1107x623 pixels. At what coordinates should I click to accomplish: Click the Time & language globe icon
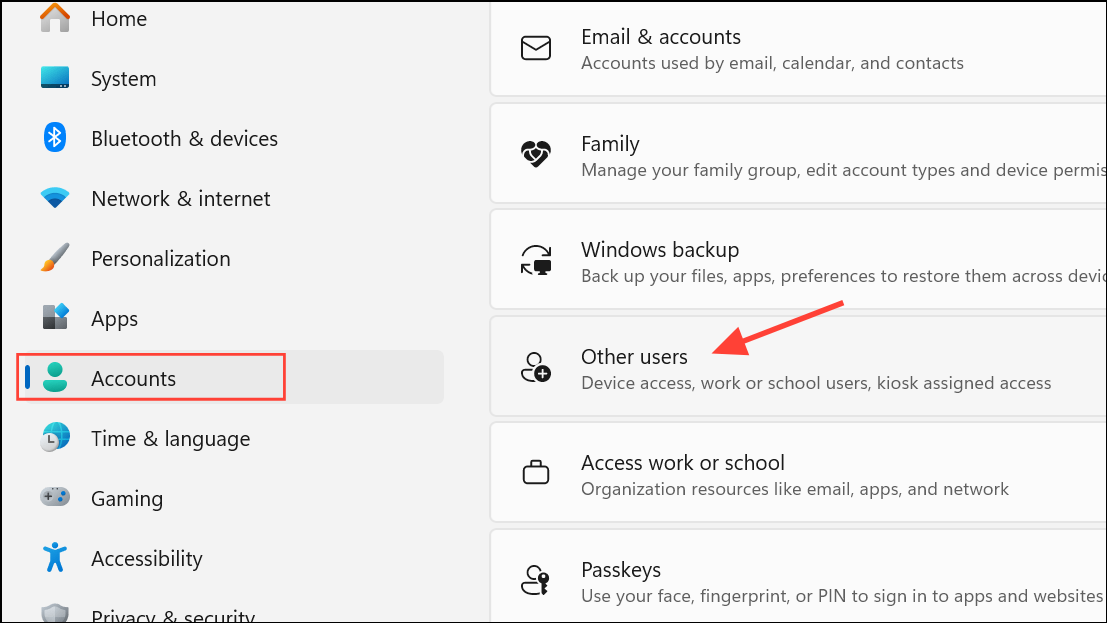[x=54, y=437]
